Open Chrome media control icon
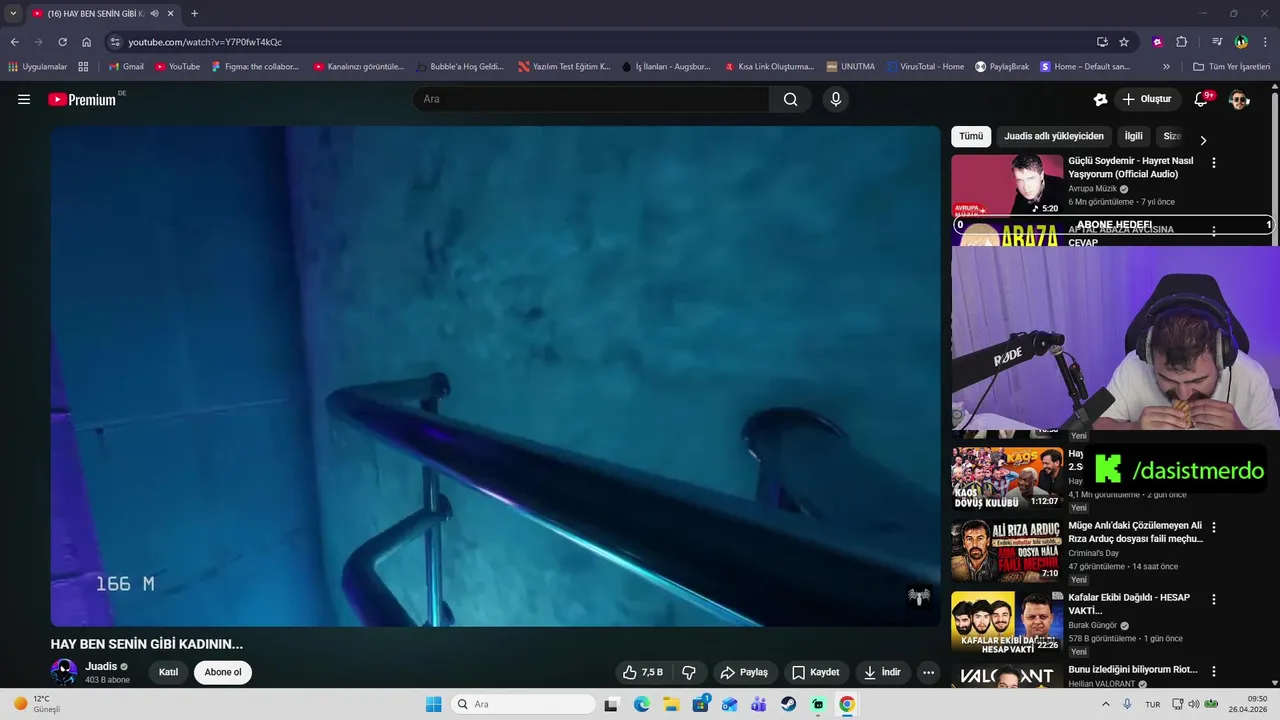The height and width of the screenshot is (720, 1280). (x=1217, y=42)
